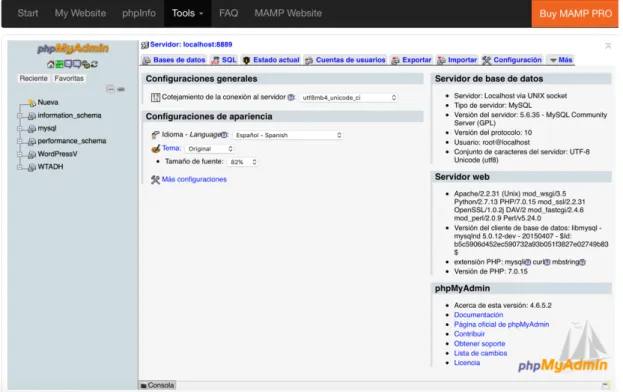Click the mysql database icon
This screenshot has width=623, height=392.
(x=32, y=129)
